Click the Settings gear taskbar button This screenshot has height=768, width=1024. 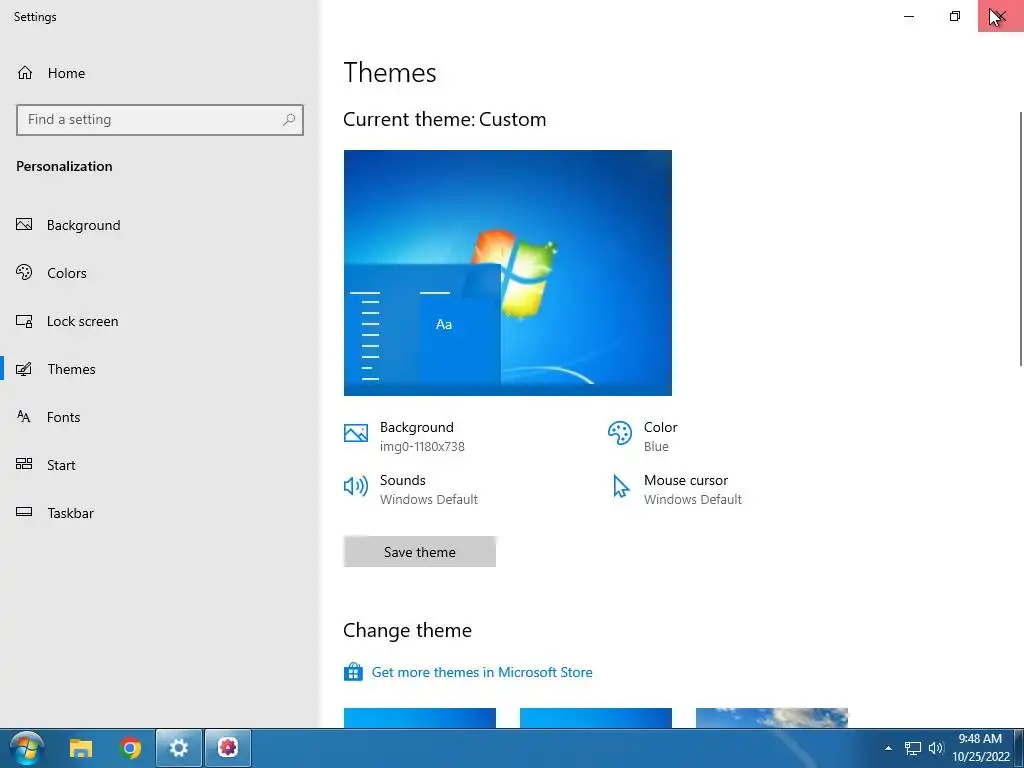tap(179, 748)
